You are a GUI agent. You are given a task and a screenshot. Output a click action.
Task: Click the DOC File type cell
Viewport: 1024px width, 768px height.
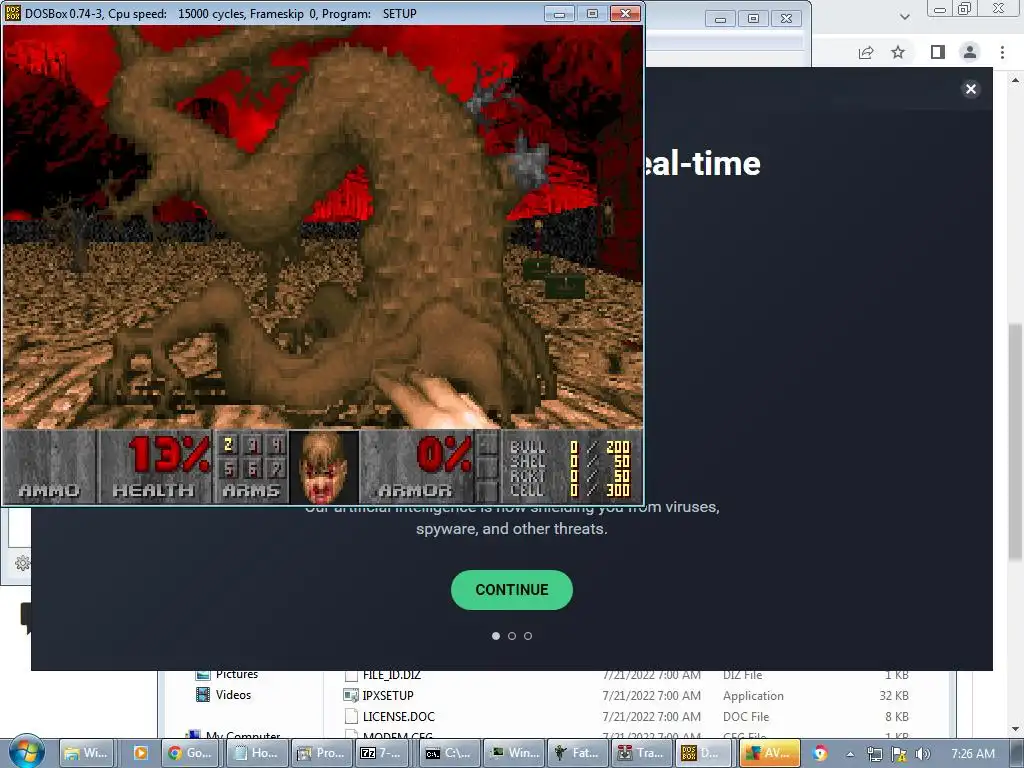point(746,716)
